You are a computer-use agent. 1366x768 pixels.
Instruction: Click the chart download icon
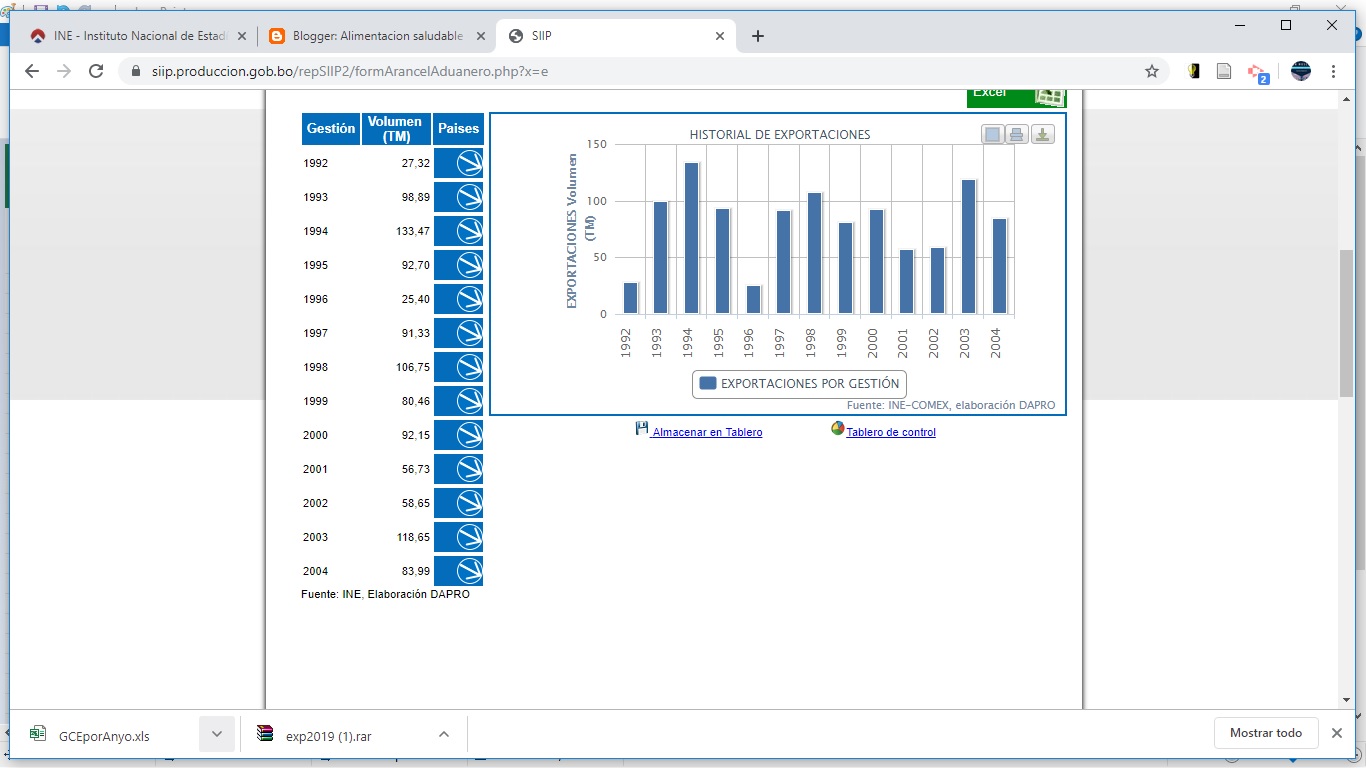click(1042, 134)
